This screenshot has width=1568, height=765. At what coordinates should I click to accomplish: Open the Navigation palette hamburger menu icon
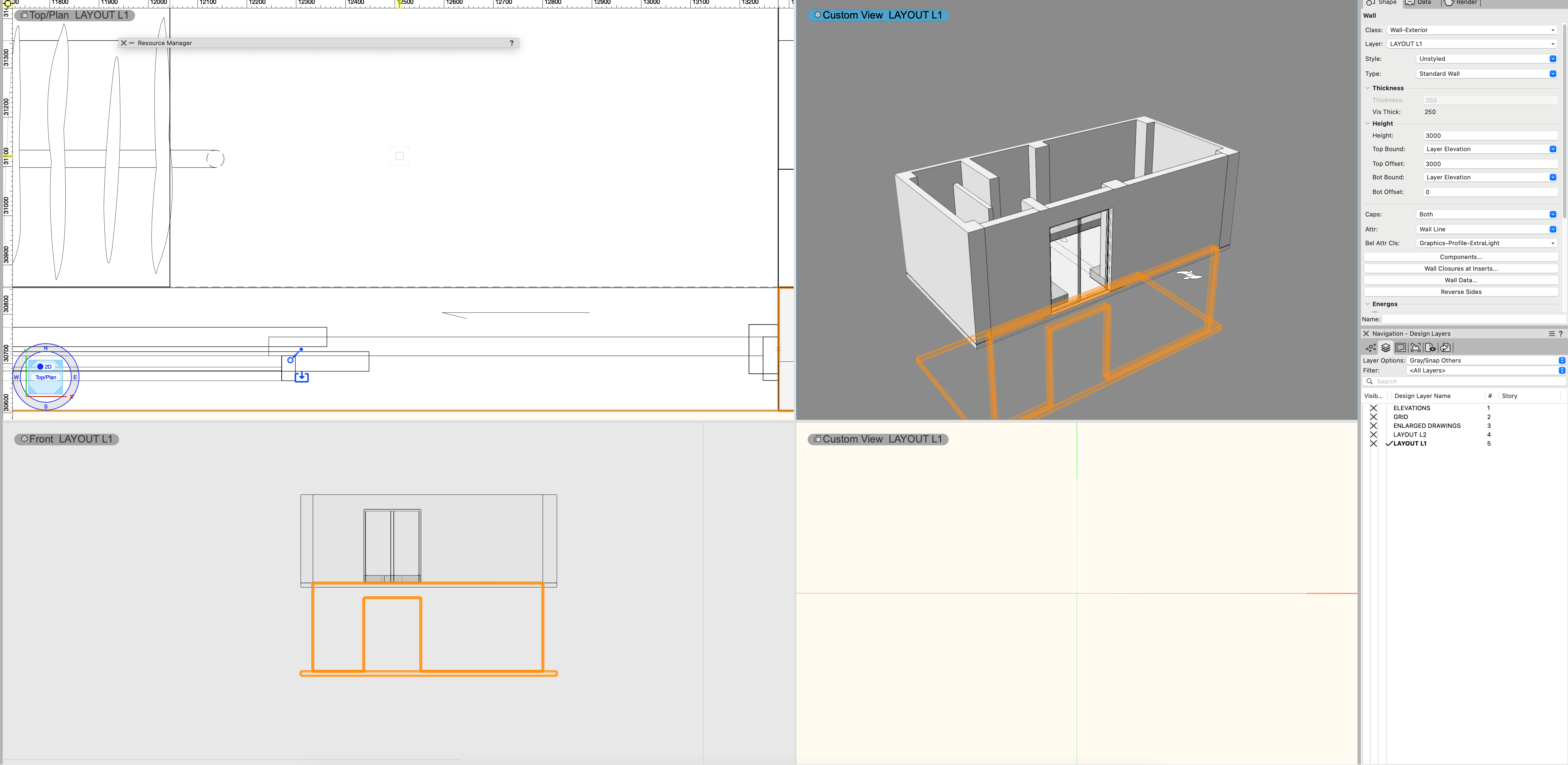[1552, 333]
